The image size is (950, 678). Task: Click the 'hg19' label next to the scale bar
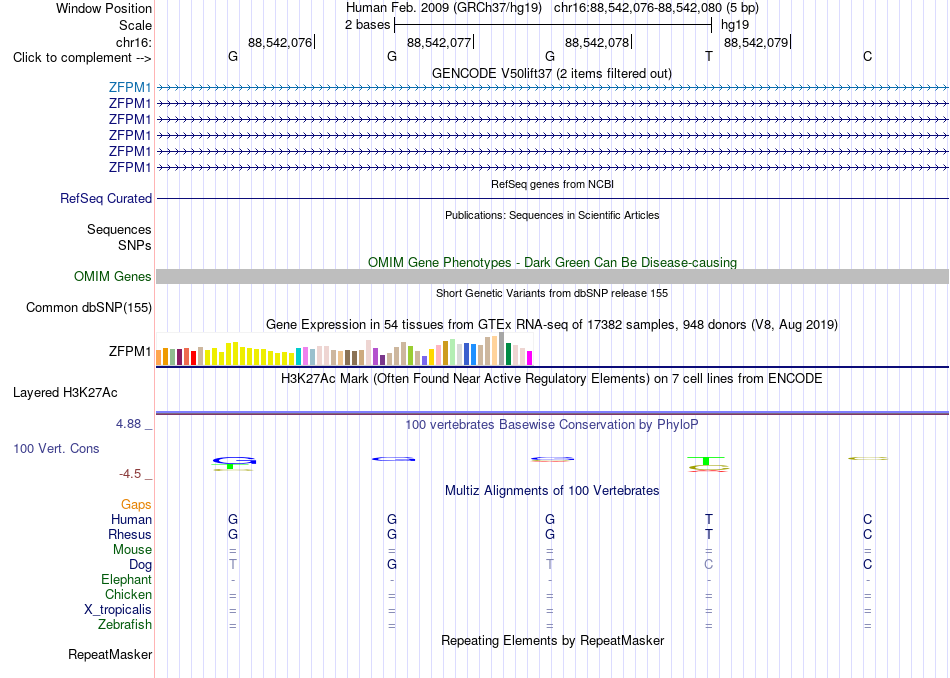(x=735, y=25)
